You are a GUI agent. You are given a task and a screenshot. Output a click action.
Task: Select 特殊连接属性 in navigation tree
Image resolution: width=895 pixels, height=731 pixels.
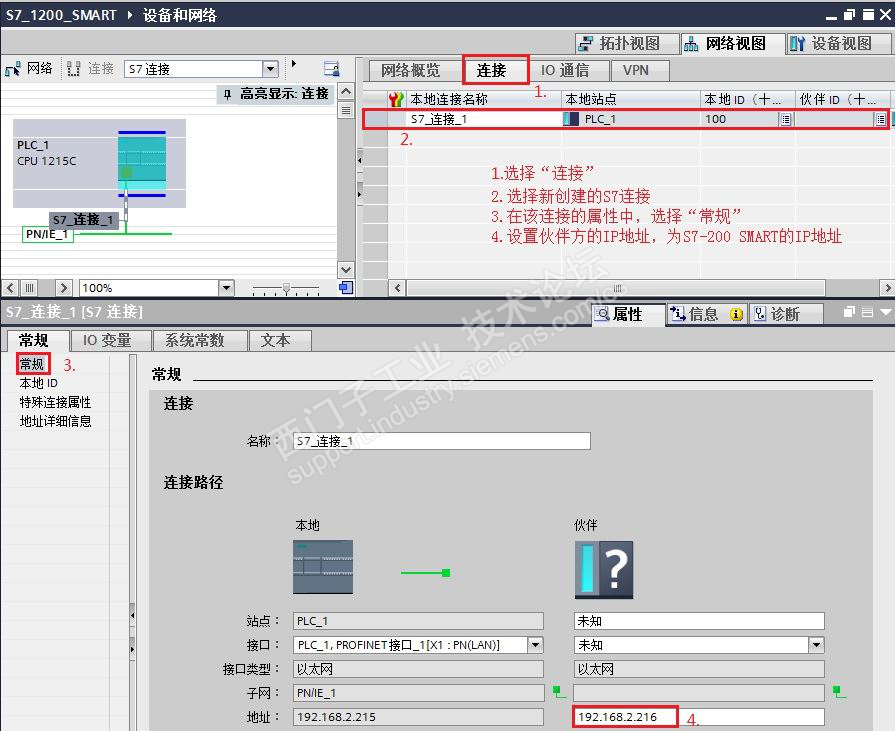55,402
